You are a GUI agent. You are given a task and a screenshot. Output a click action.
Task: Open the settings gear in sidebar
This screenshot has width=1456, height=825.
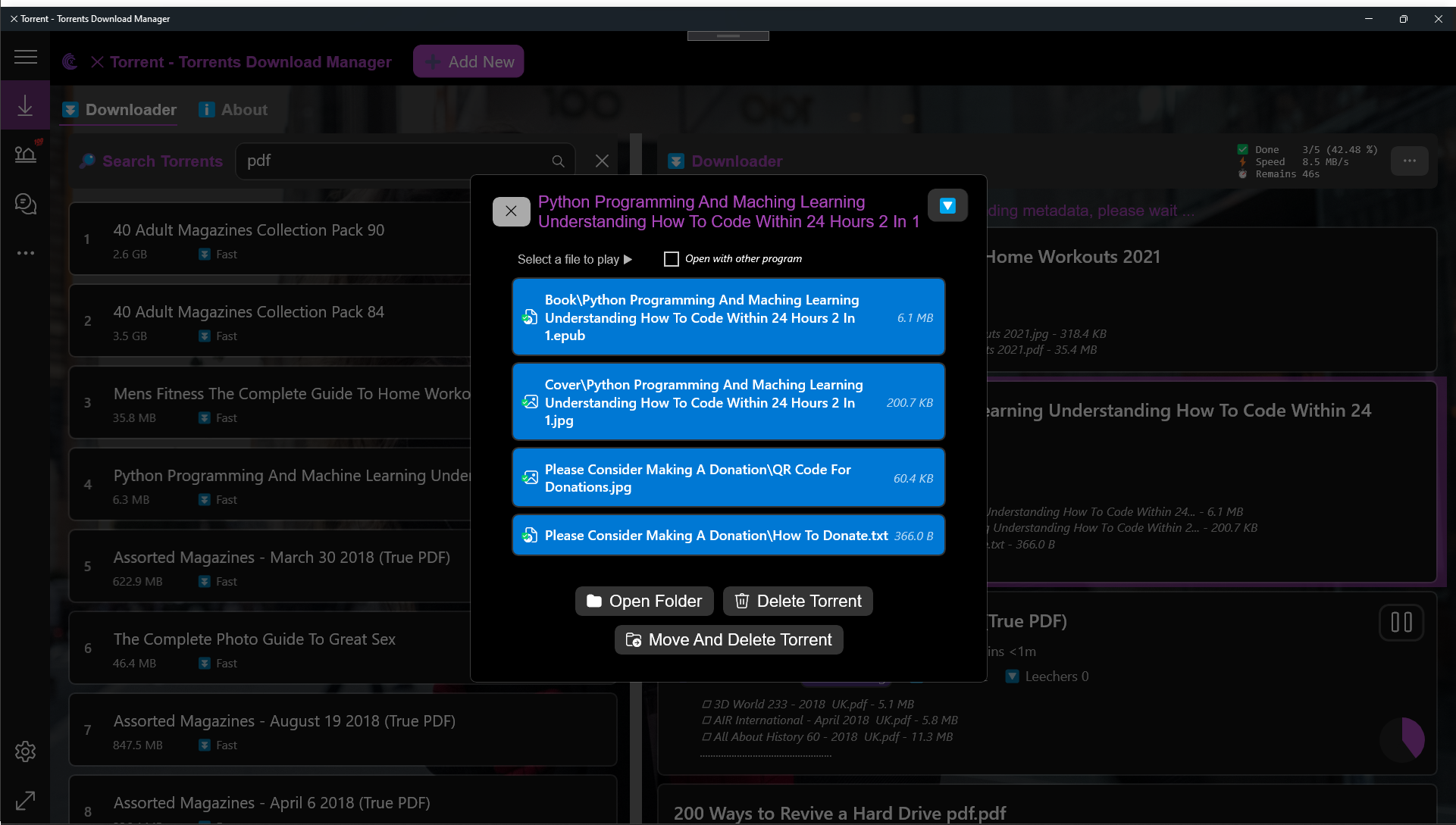point(25,752)
